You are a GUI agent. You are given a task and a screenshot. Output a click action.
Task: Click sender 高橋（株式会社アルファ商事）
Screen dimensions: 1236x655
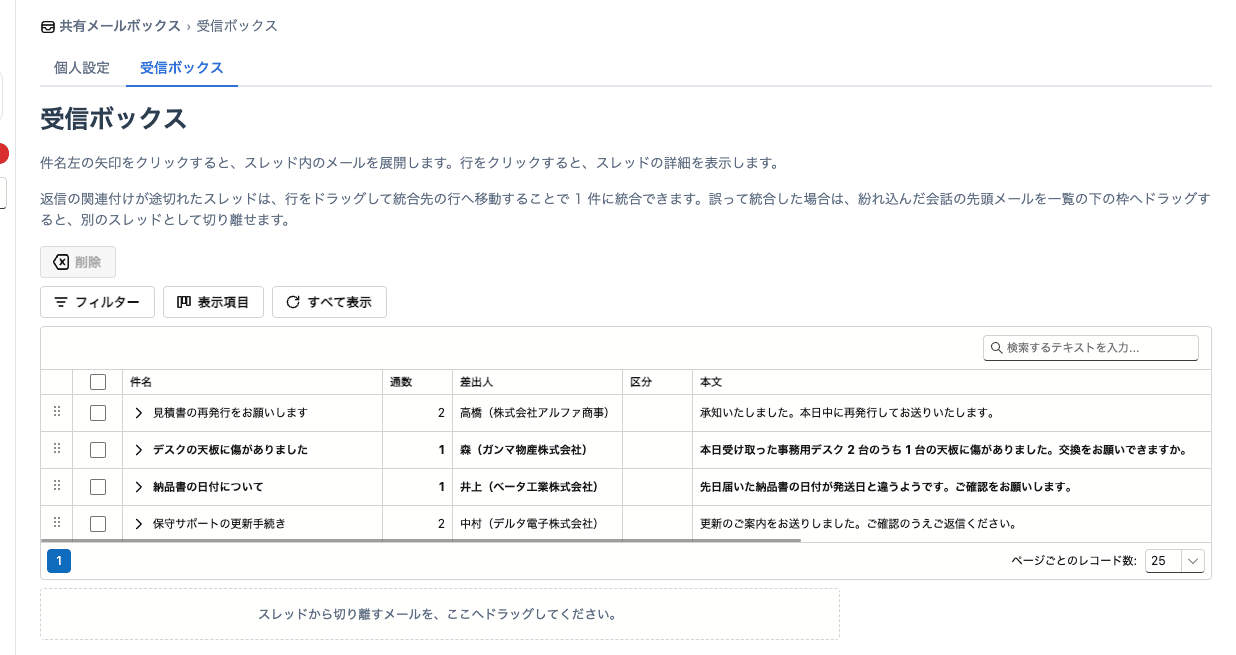[535, 413]
